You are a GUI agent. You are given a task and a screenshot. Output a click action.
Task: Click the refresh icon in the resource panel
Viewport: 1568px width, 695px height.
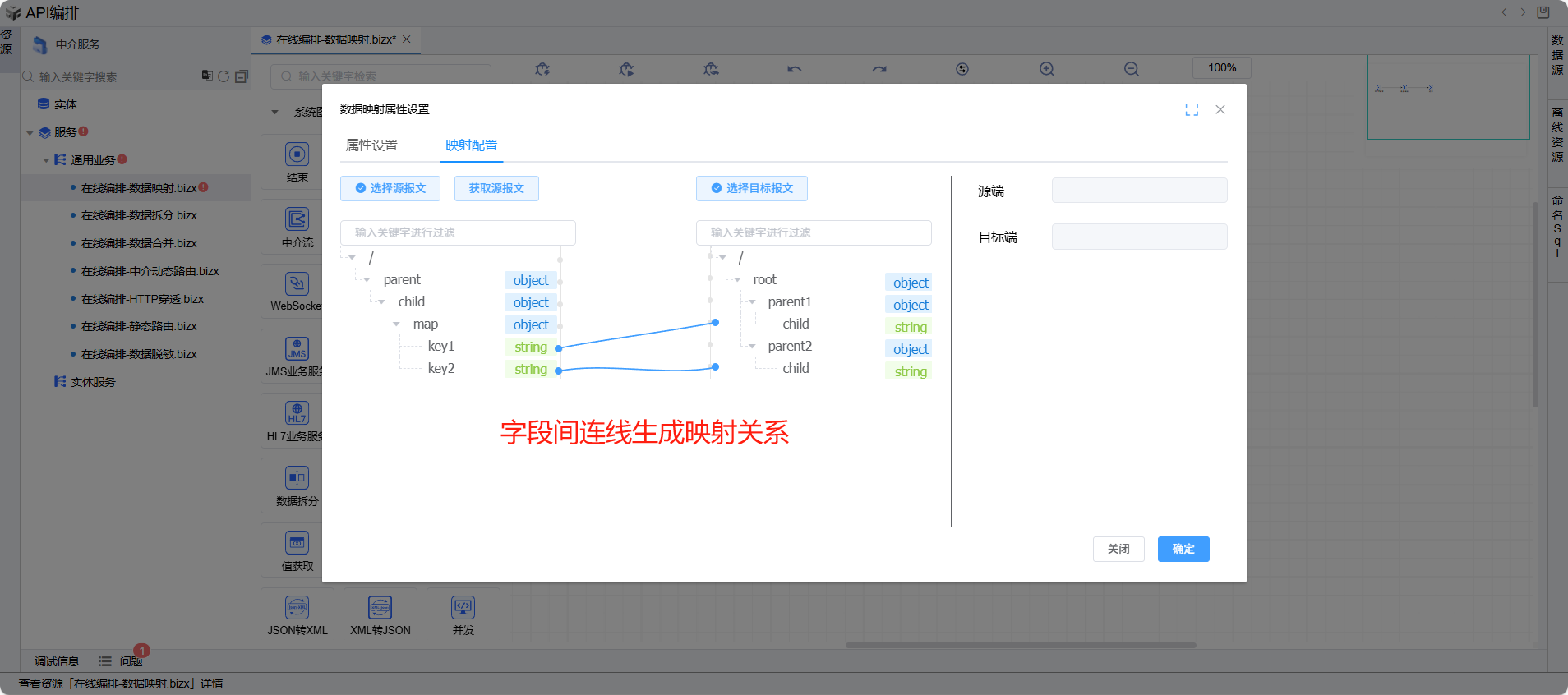[x=224, y=76]
